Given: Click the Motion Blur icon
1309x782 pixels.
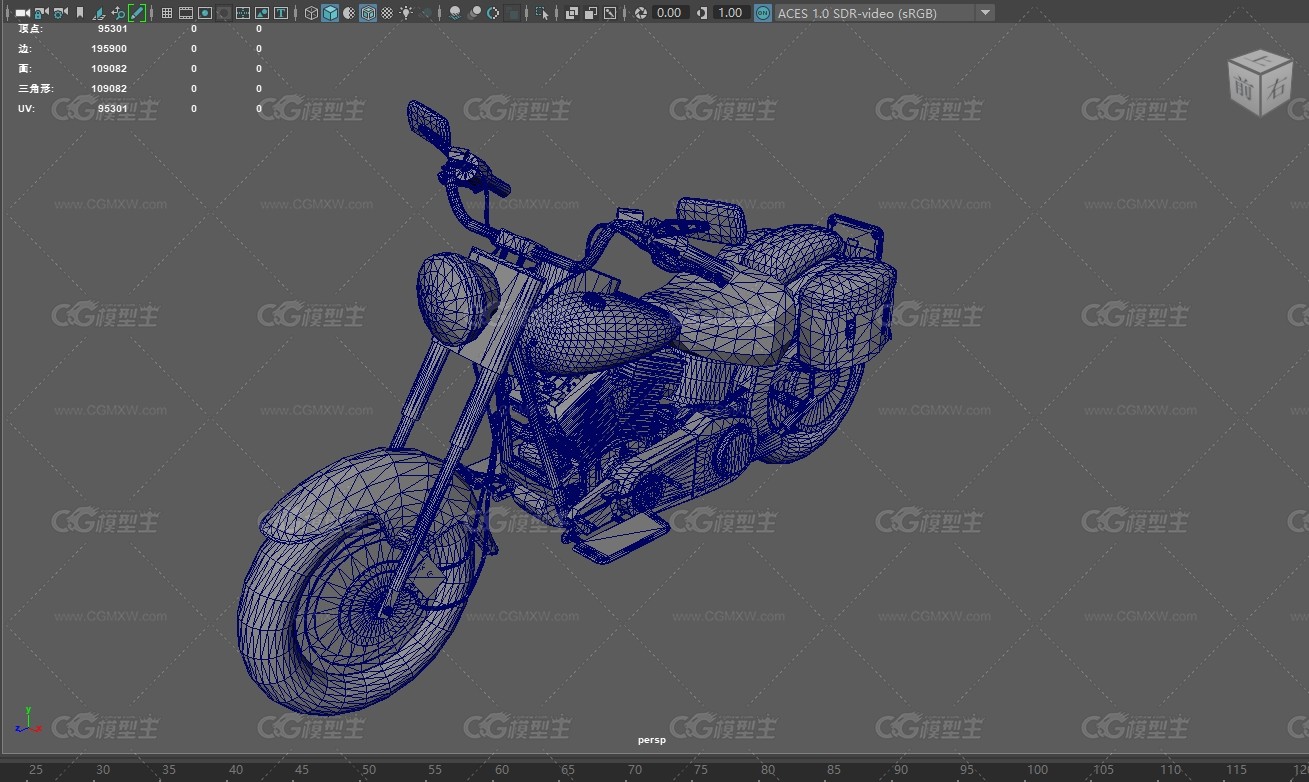Looking at the screenshot, I should tap(474, 13).
